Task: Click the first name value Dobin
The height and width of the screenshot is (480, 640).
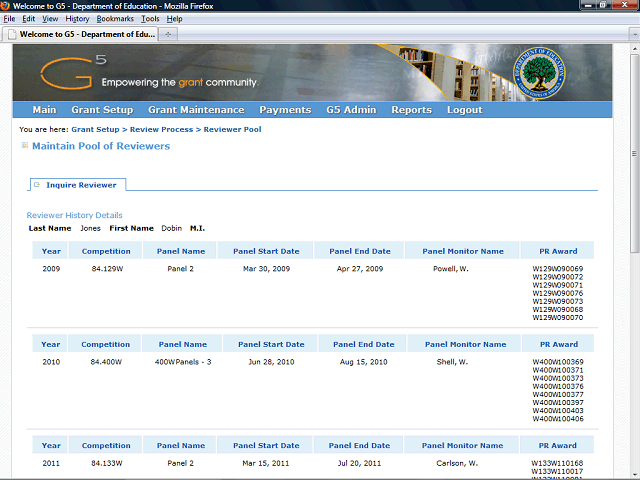Action: (171, 228)
